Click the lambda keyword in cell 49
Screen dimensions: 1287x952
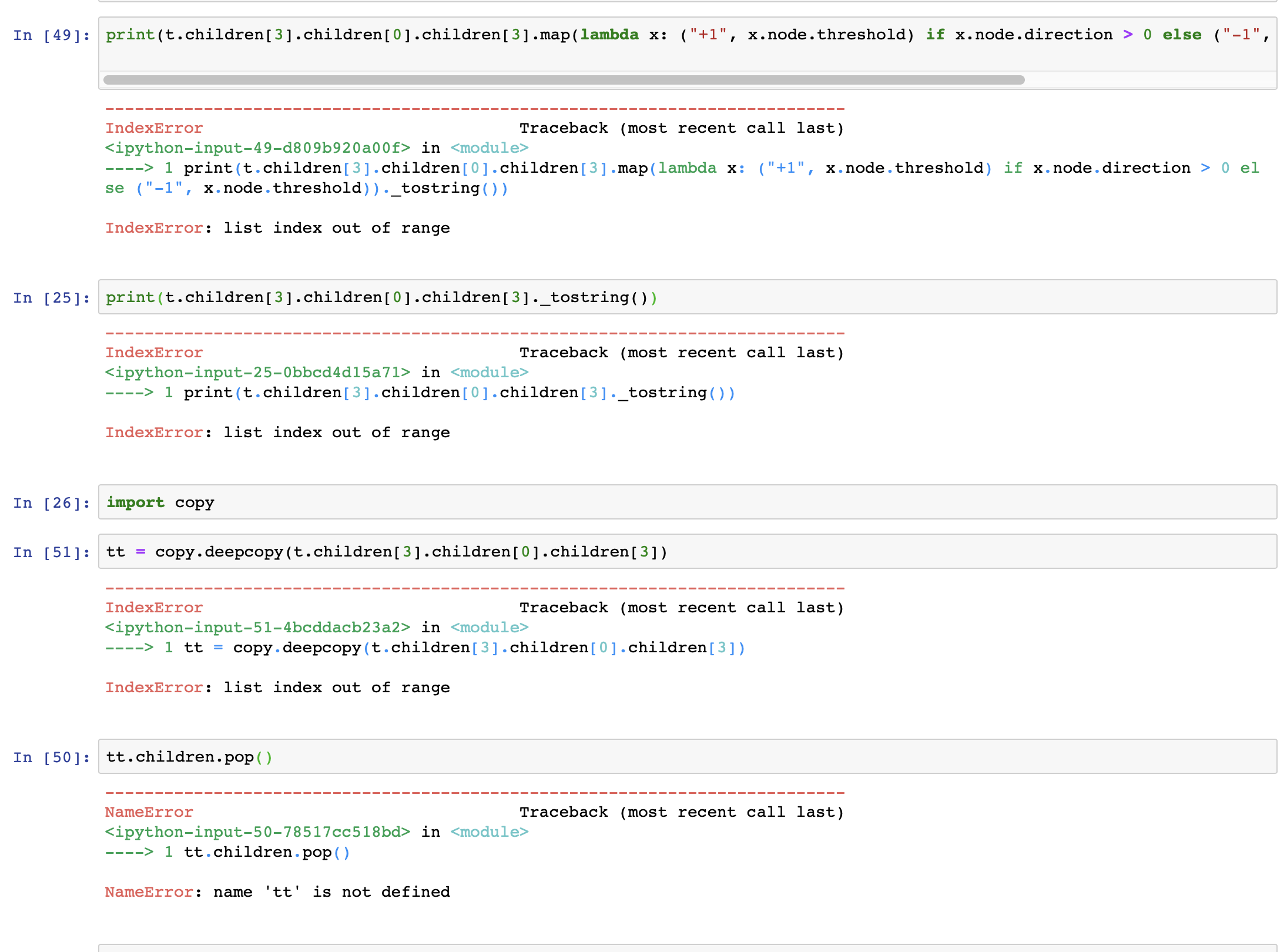click(609, 34)
